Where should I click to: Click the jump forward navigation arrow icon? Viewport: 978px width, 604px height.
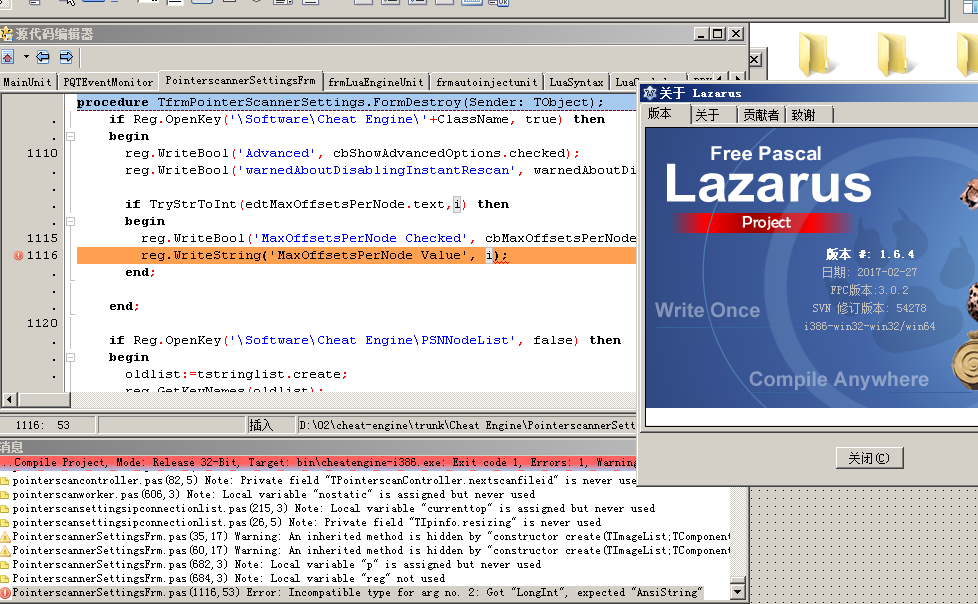coord(66,57)
